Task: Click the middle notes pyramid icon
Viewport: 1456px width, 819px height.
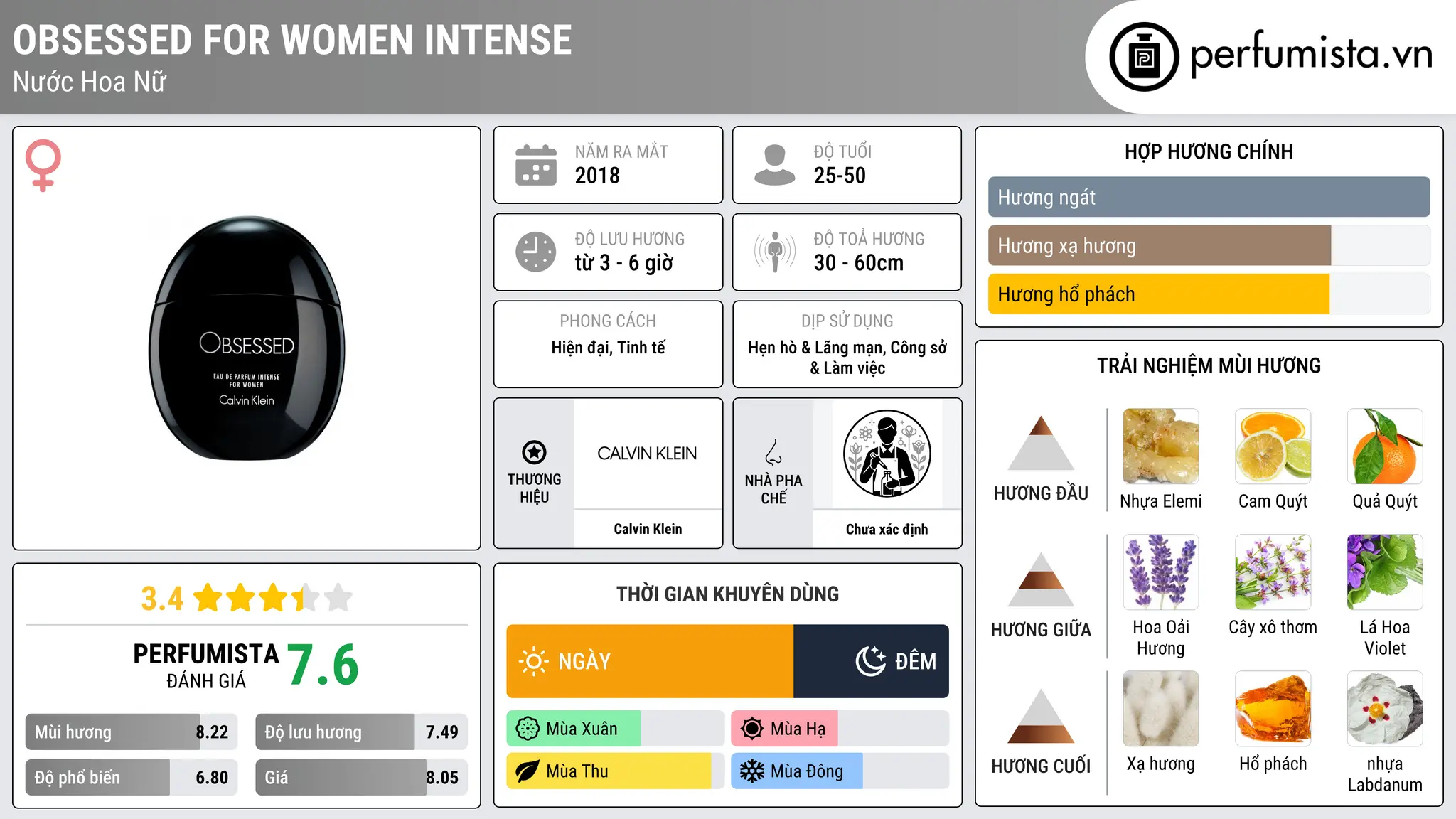Action: pyautogui.click(x=1041, y=579)
